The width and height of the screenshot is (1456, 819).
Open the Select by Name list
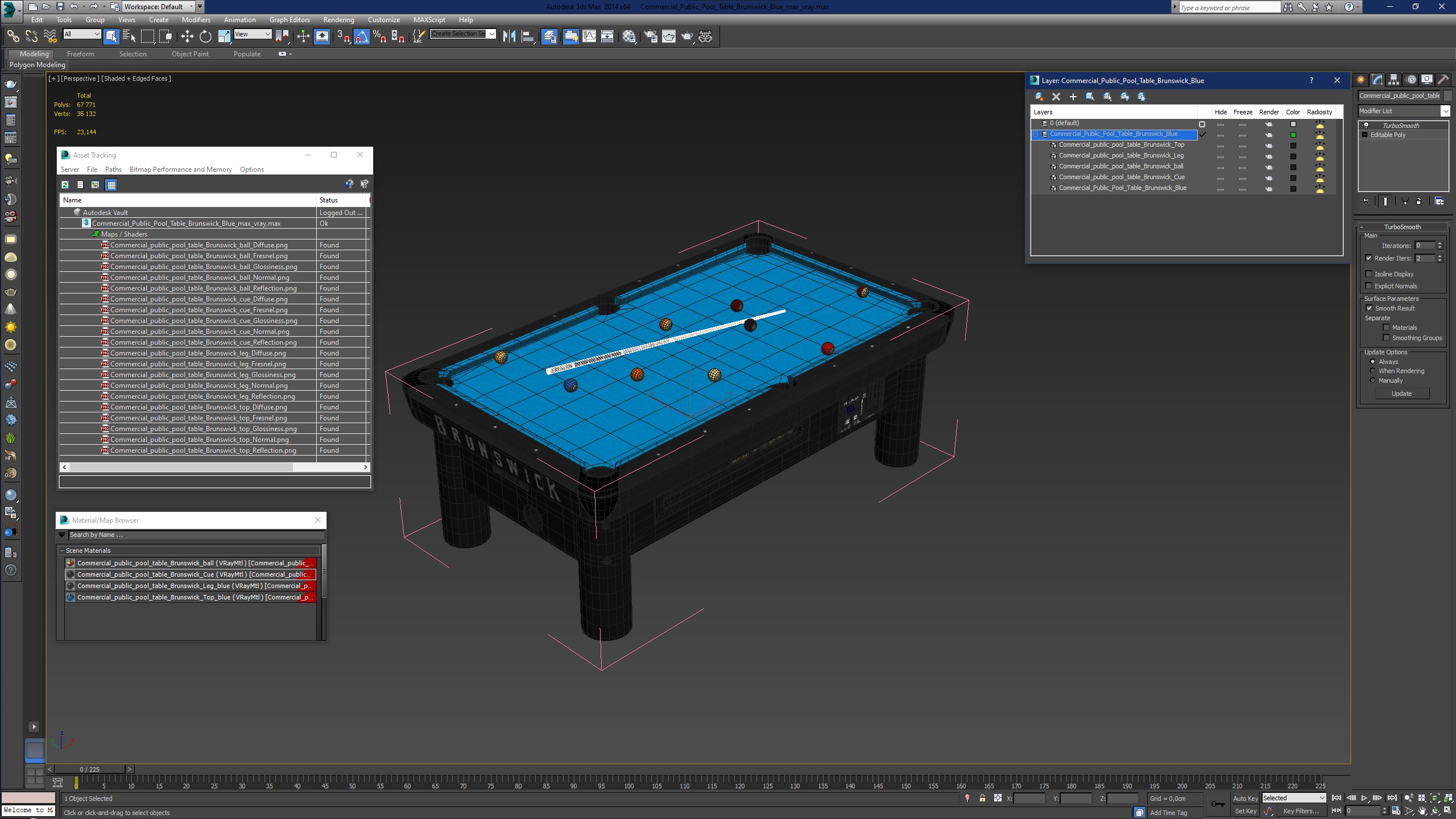click(129, 36)
